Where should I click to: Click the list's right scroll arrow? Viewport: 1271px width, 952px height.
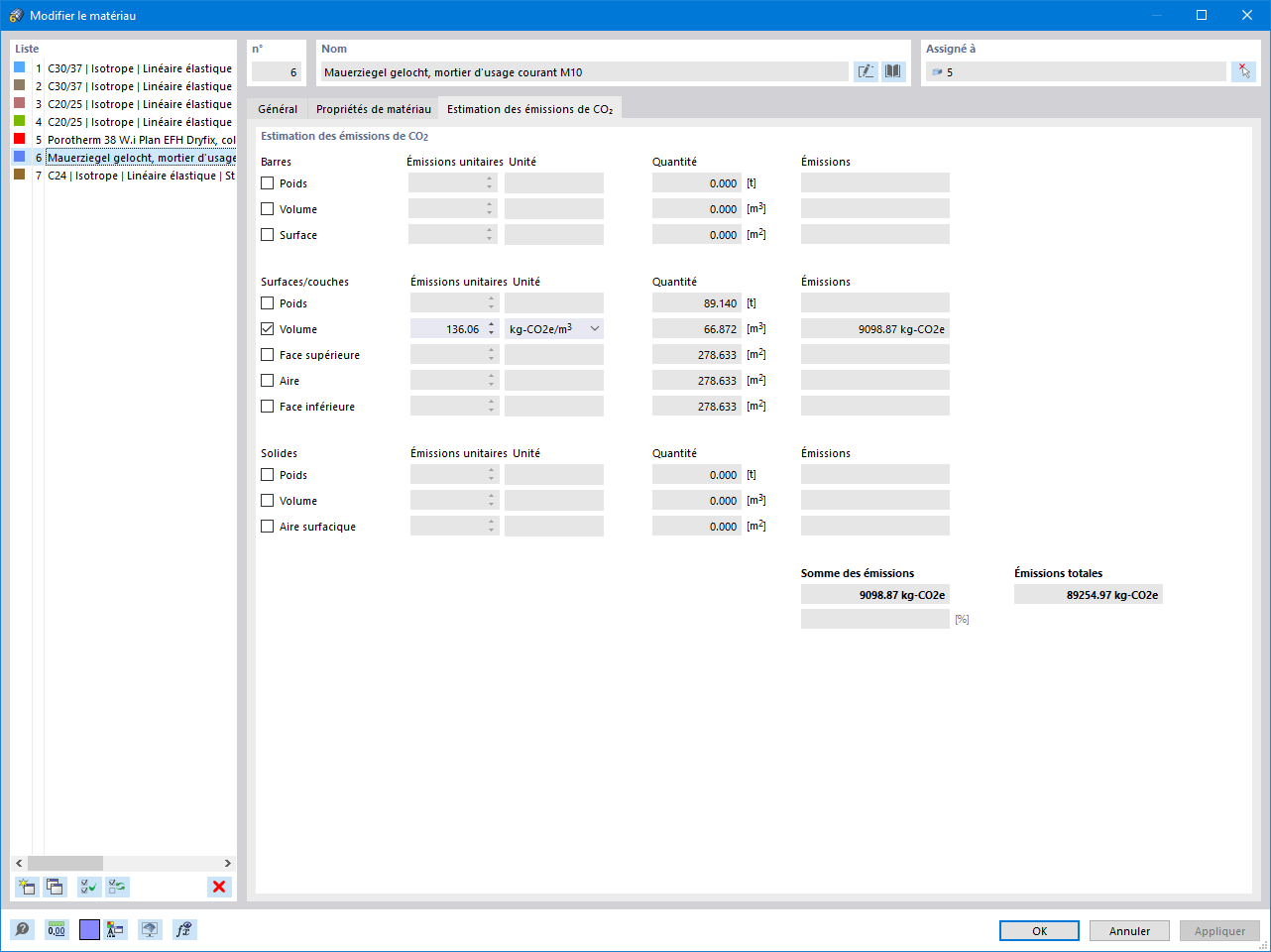[x=227, y=863]
